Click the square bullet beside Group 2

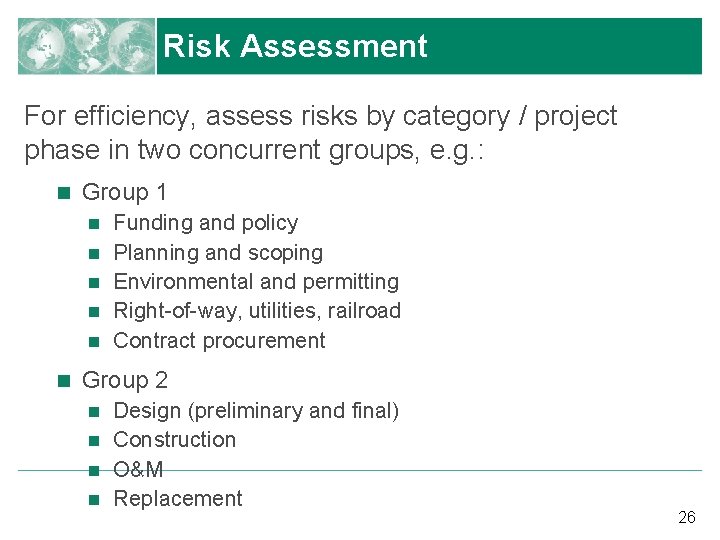pyautogui.click(x=64, y=380)
